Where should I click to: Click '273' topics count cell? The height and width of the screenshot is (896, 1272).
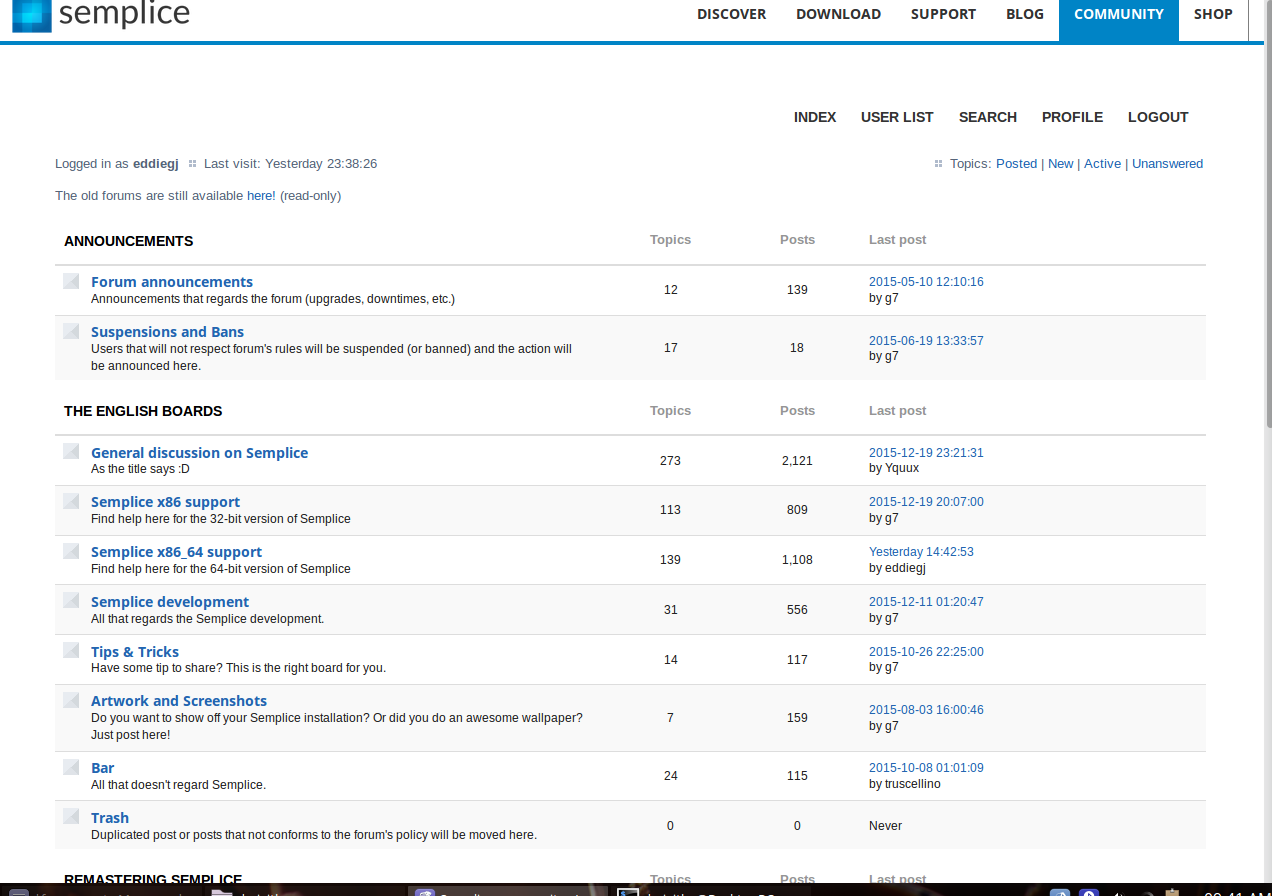click(670, 461)
